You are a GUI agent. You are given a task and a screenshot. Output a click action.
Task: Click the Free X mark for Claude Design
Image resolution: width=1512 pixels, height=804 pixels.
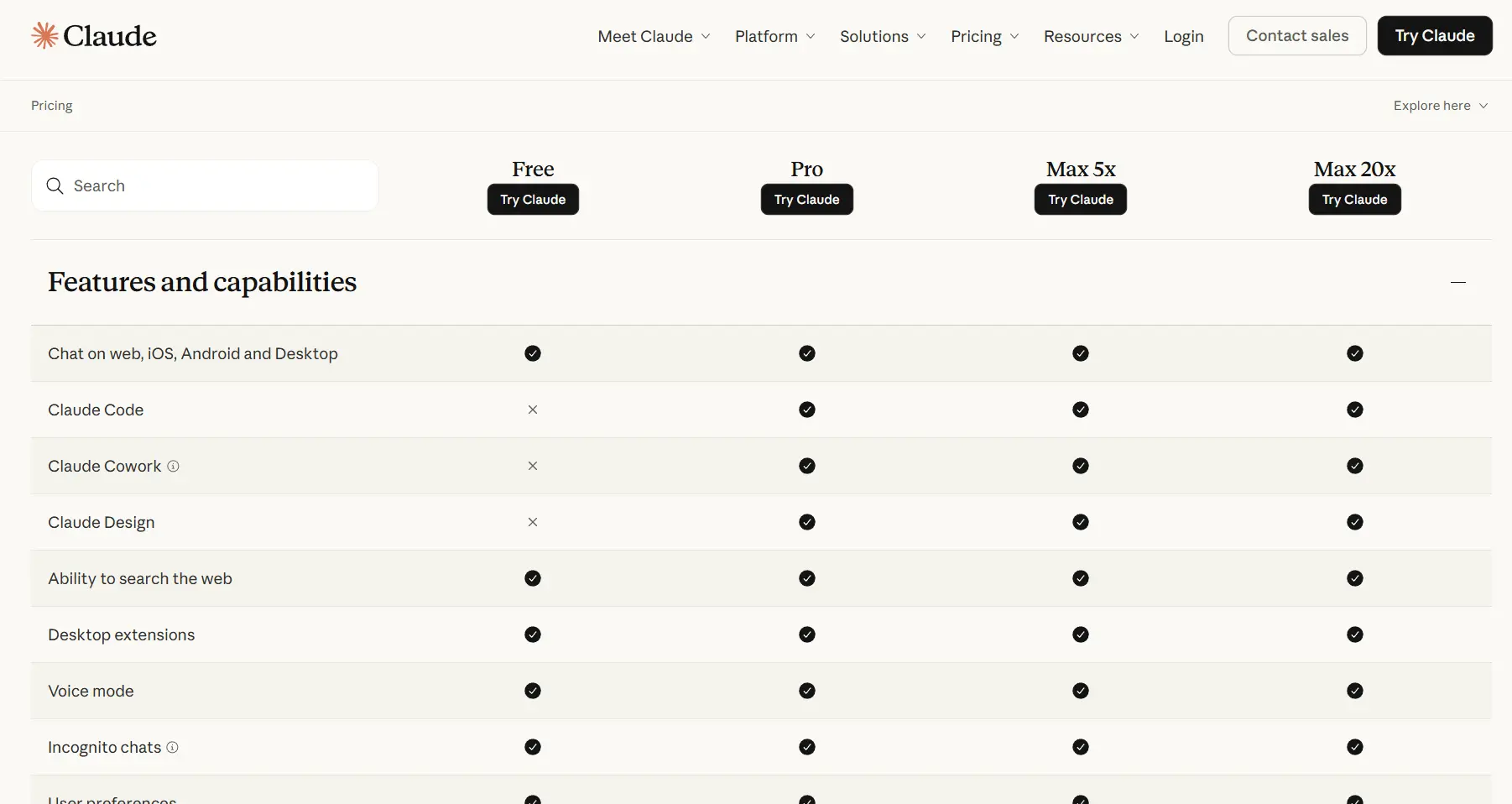point(533,522)
